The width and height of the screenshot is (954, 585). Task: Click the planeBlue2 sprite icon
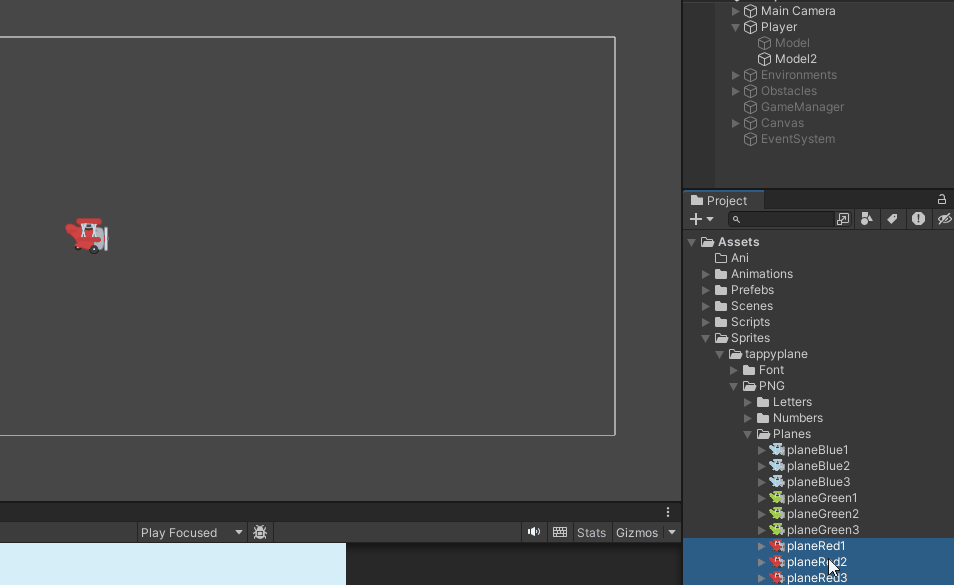(777, 466)
